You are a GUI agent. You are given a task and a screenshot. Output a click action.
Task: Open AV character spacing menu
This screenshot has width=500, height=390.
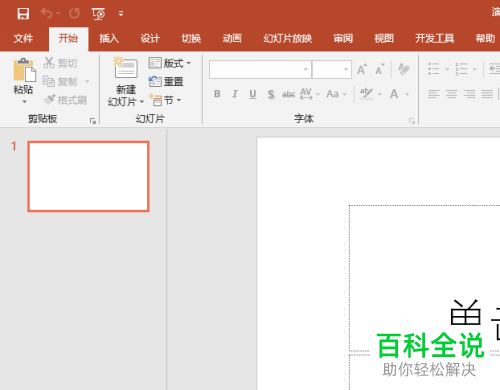[x=310, y=94]
